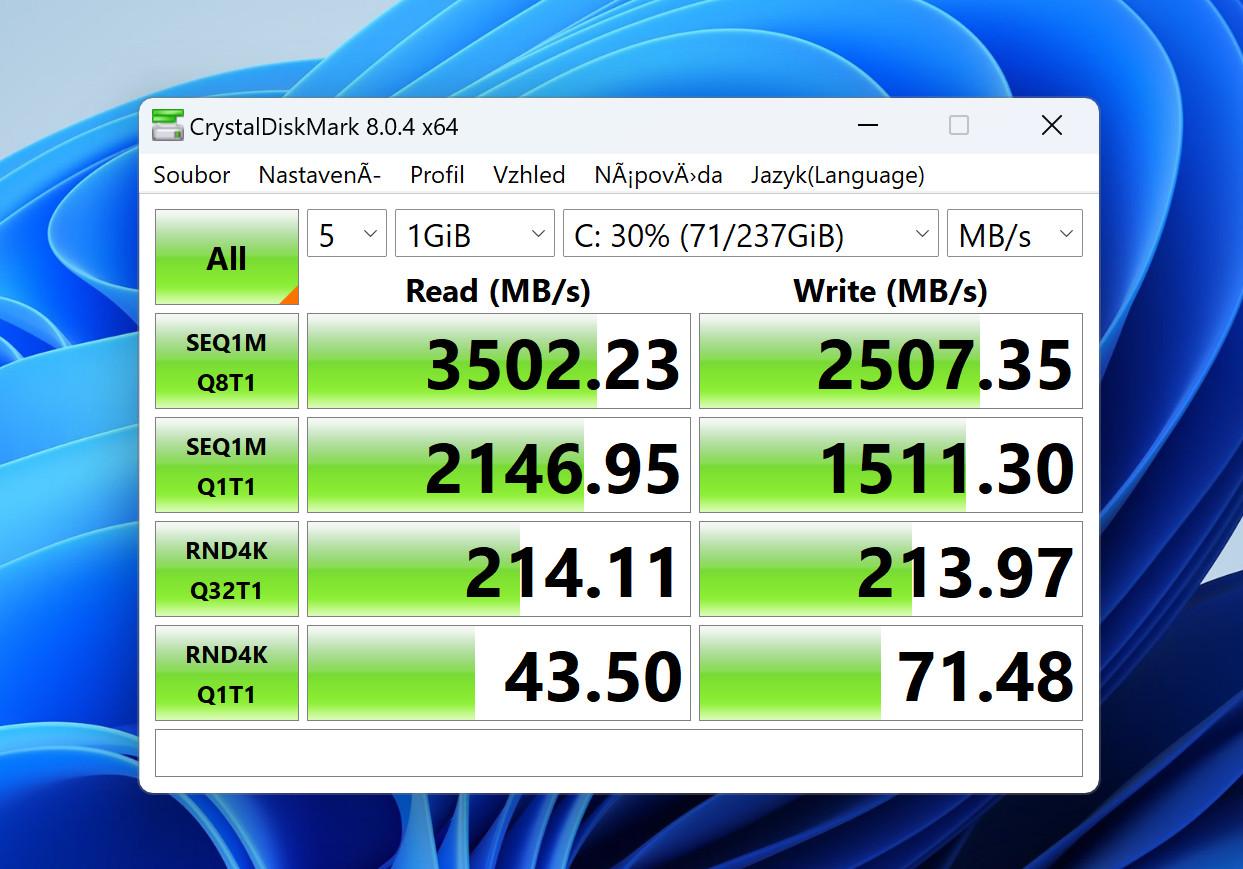Click the 71.48 random write result
Viewport: 1243px width, 869px height.
click(x=891, y=673)
